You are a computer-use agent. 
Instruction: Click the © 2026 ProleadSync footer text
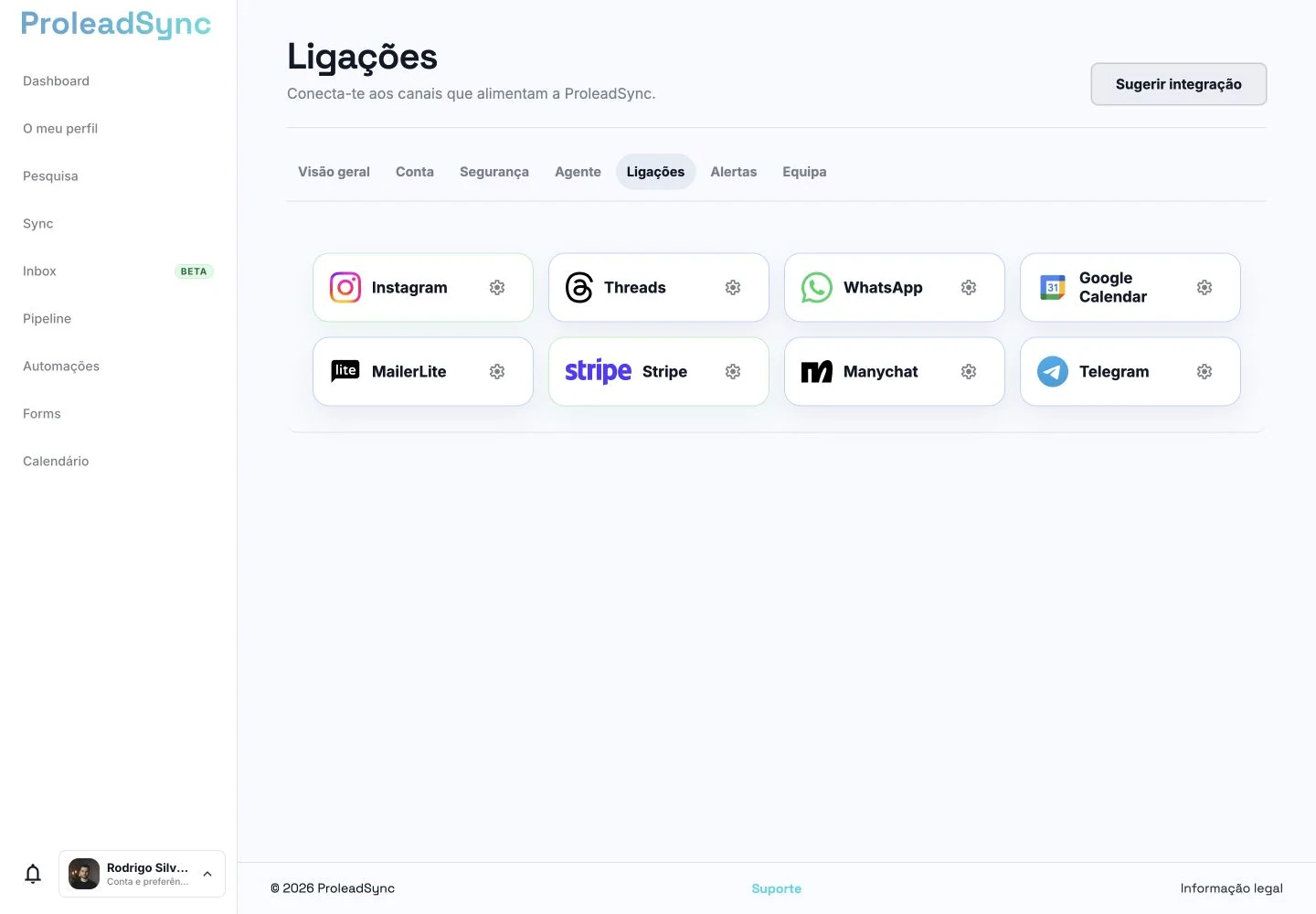point(333,888)
